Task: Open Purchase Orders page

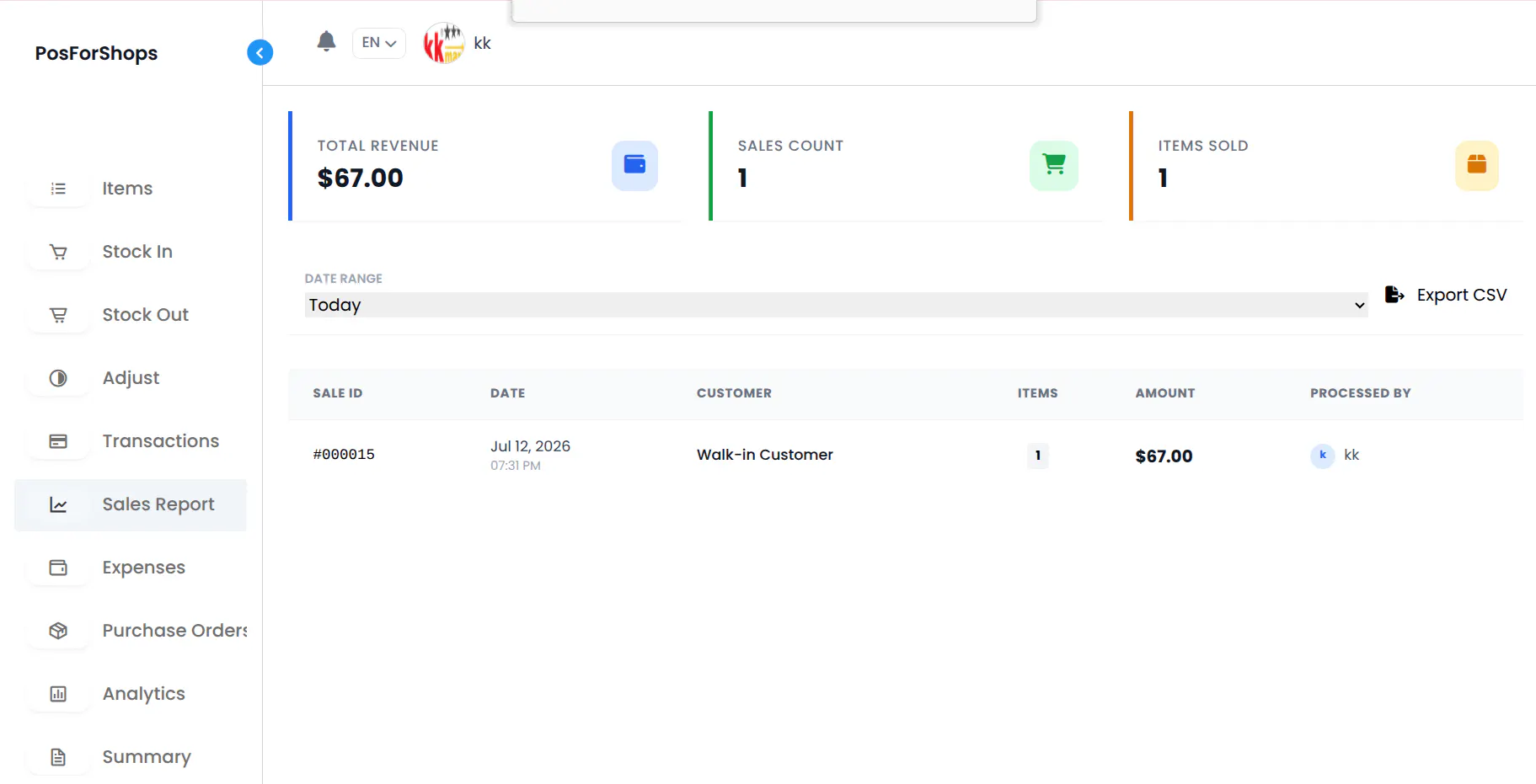Action: point(174,631)
